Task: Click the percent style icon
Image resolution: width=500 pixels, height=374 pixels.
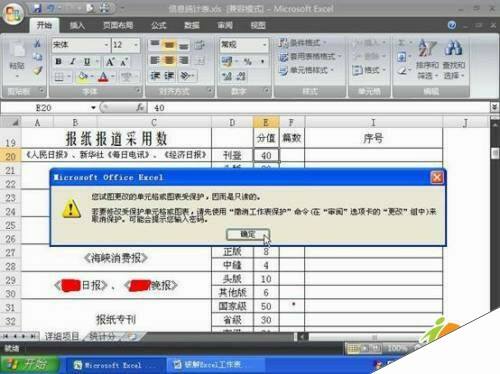Action: (247, 61)
